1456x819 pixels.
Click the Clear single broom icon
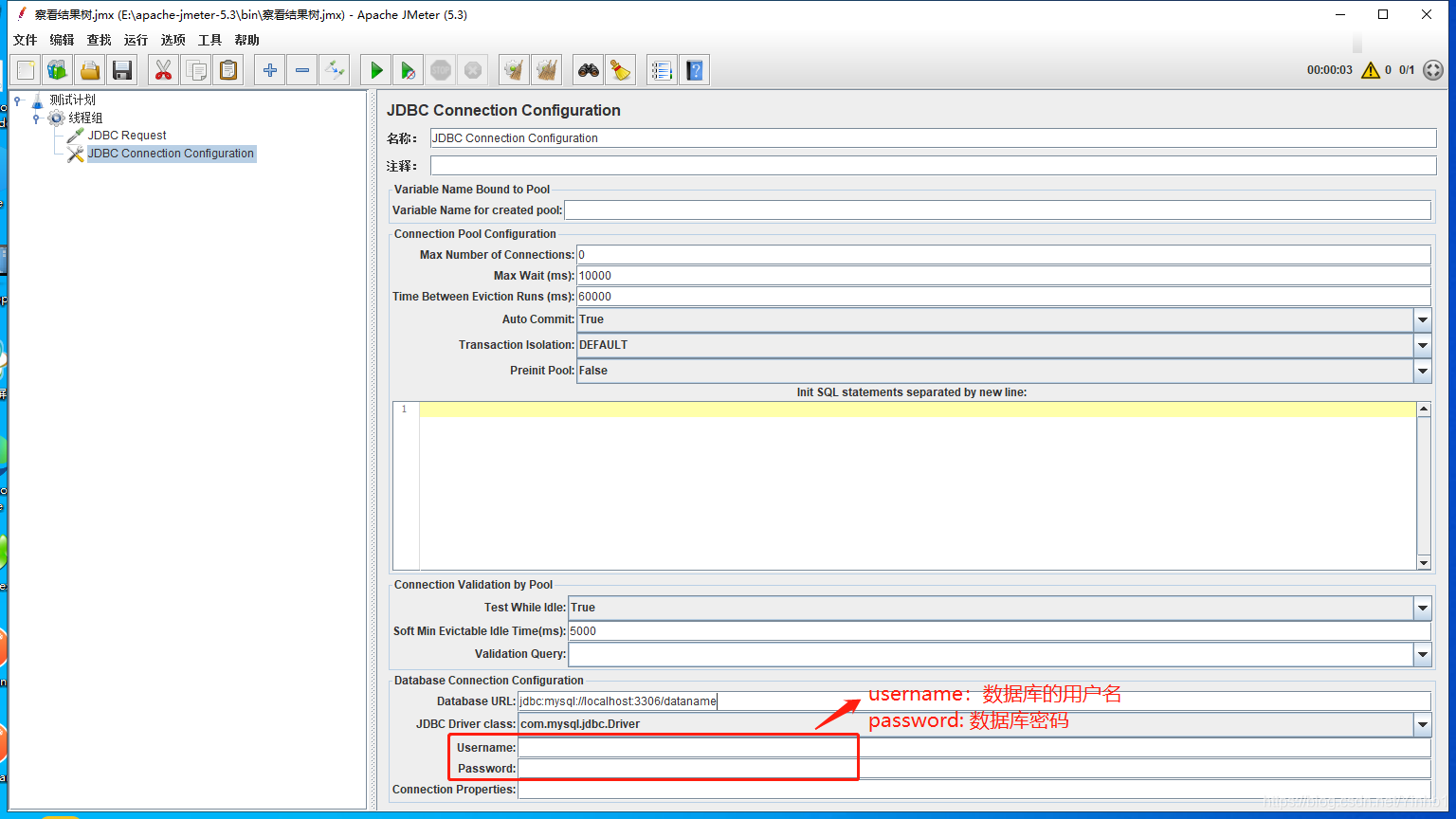pyautogui.click(x=514, y=70)
